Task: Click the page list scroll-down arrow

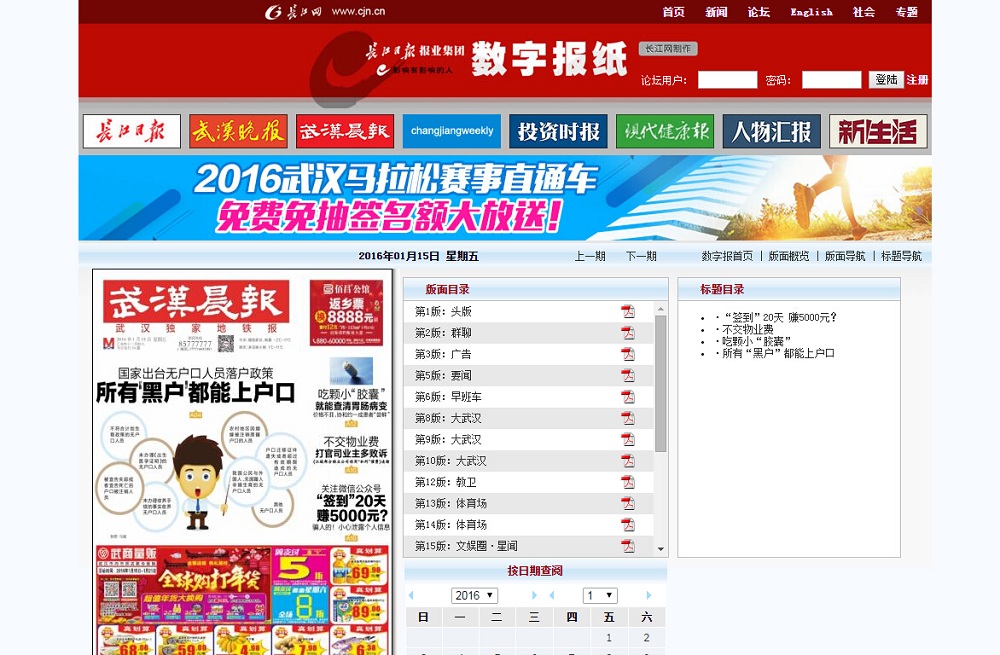Action: pyautogui.click(x=661, y=548)
